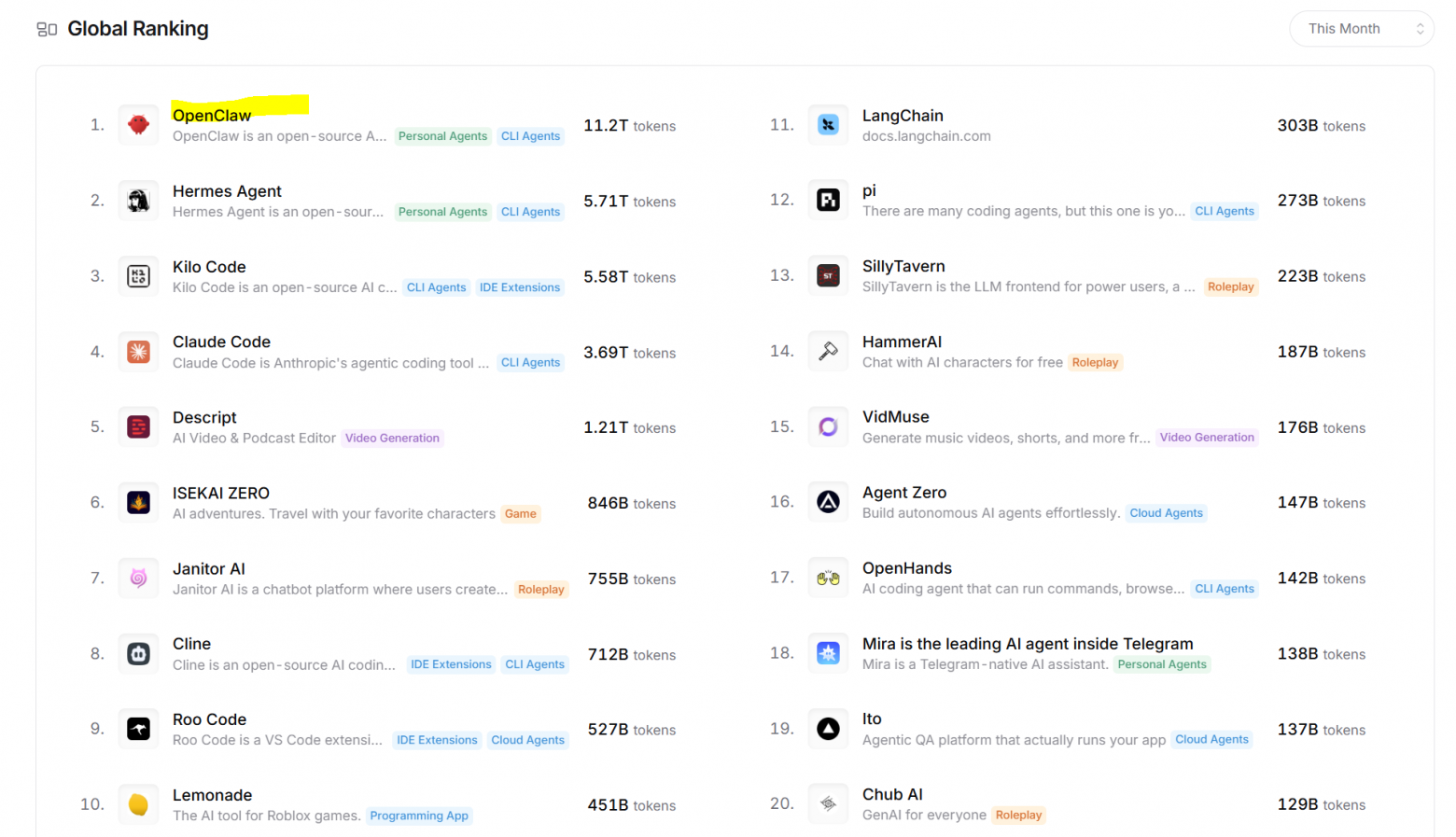1456x837 pixels.
Task: Open the ISEKAI ZERO app link
Action: 221,493
